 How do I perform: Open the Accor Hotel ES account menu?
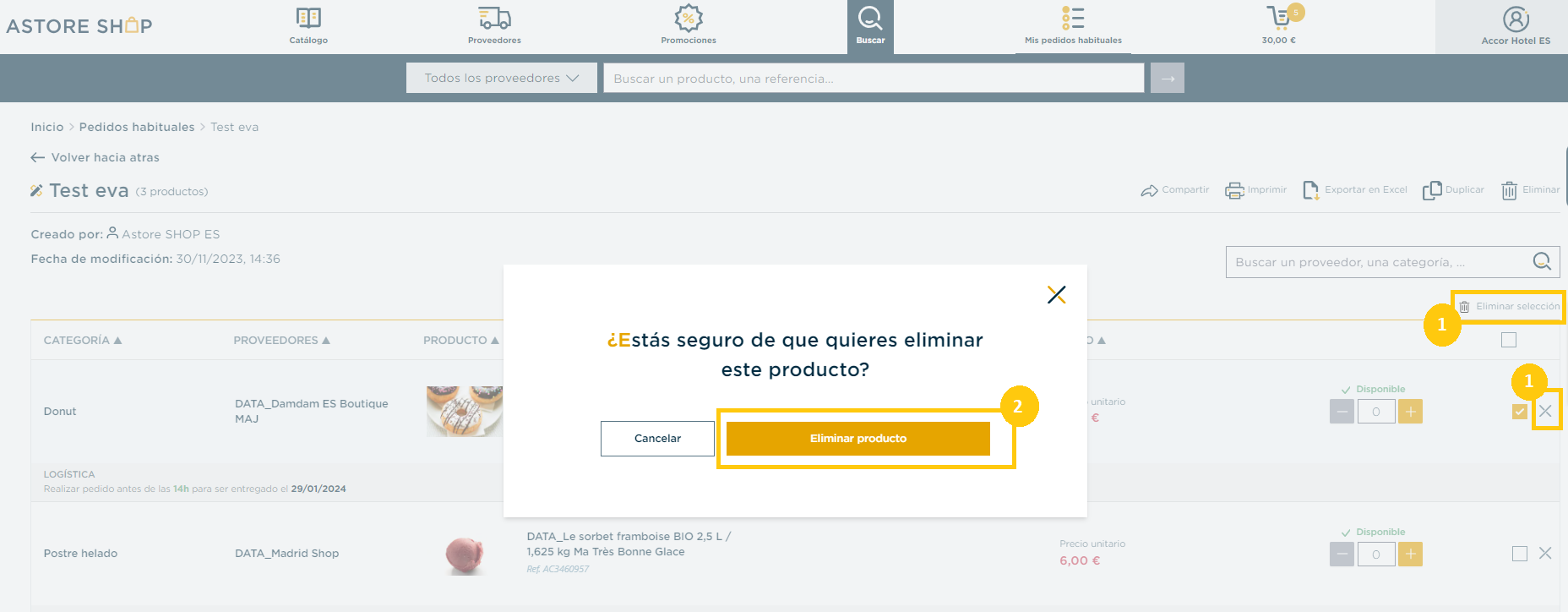(1516, 26)
